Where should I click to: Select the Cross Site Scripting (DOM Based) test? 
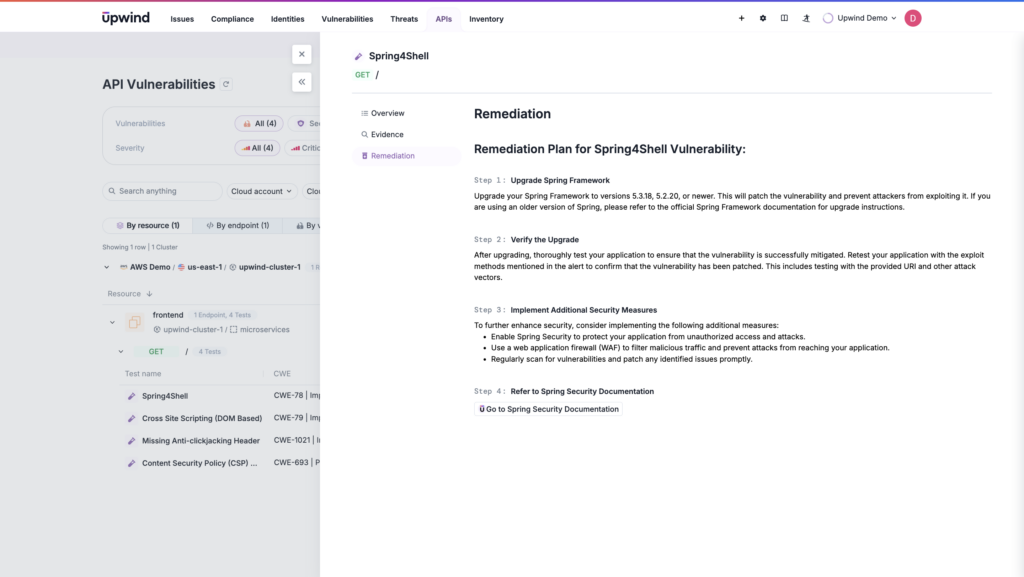pyautogui.click(x=200, y=418)
